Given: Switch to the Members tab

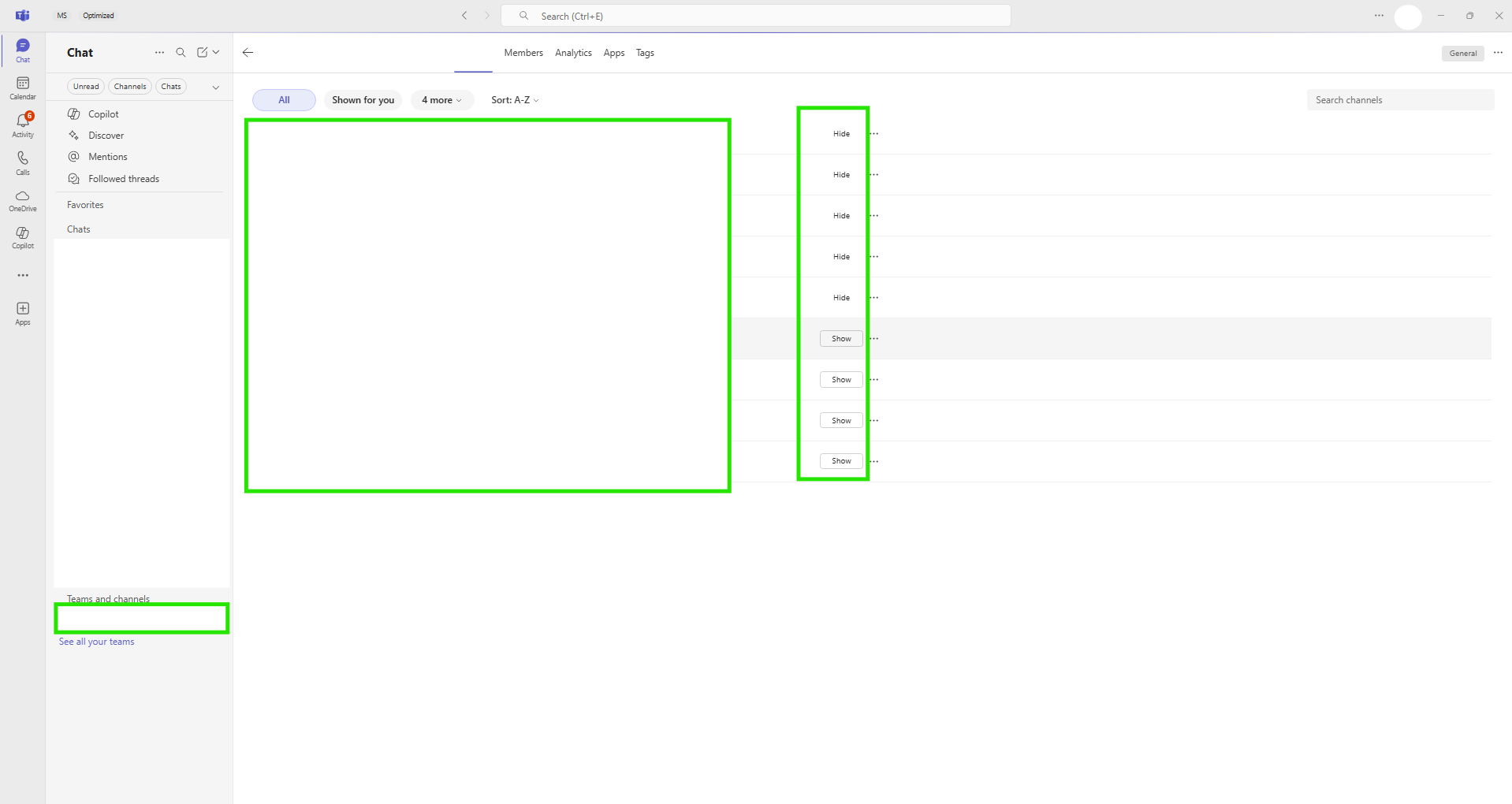Looking at the screenshot, I should [x=523, y=53].
